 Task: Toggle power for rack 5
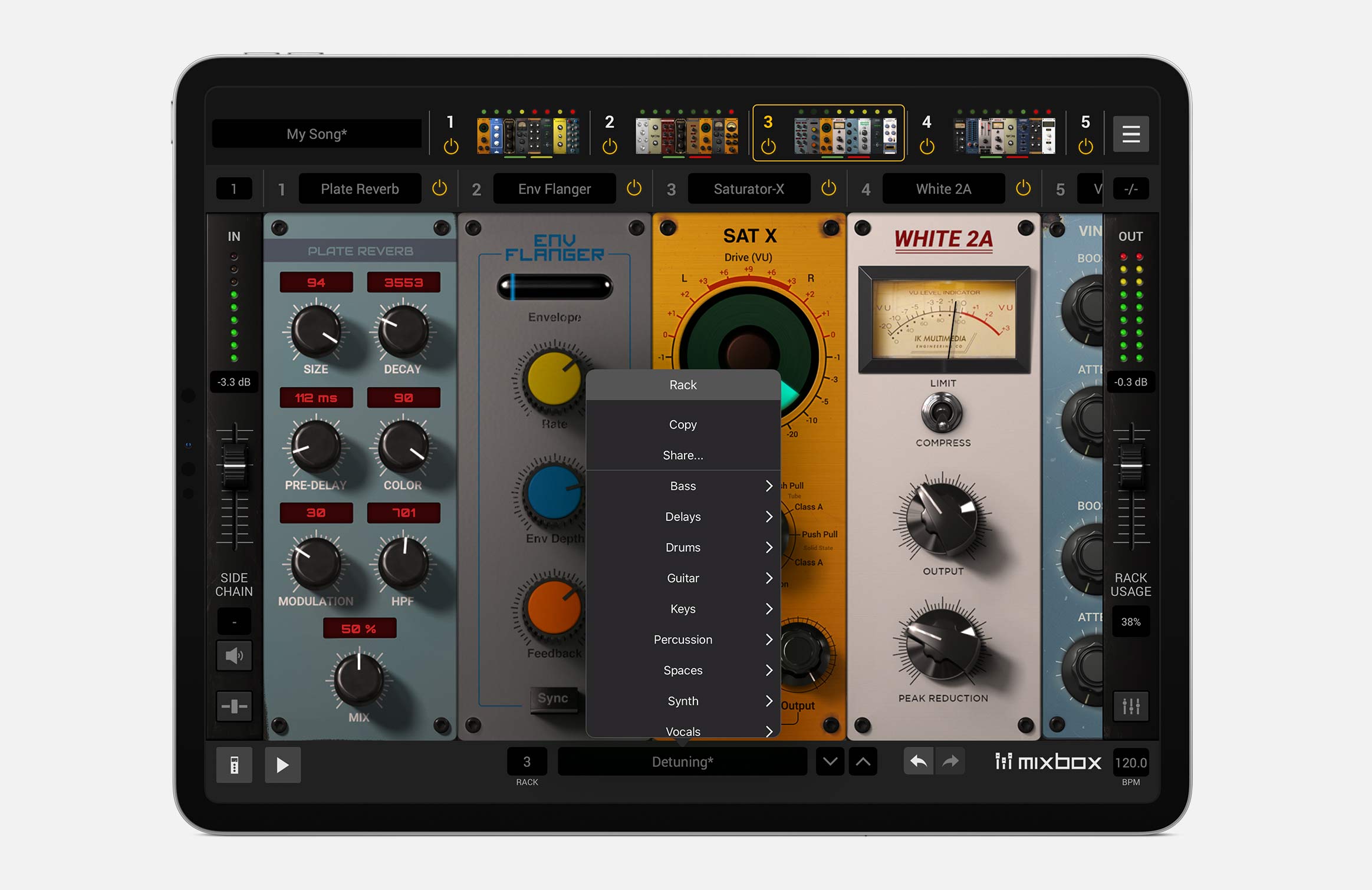click(1085, 146)
